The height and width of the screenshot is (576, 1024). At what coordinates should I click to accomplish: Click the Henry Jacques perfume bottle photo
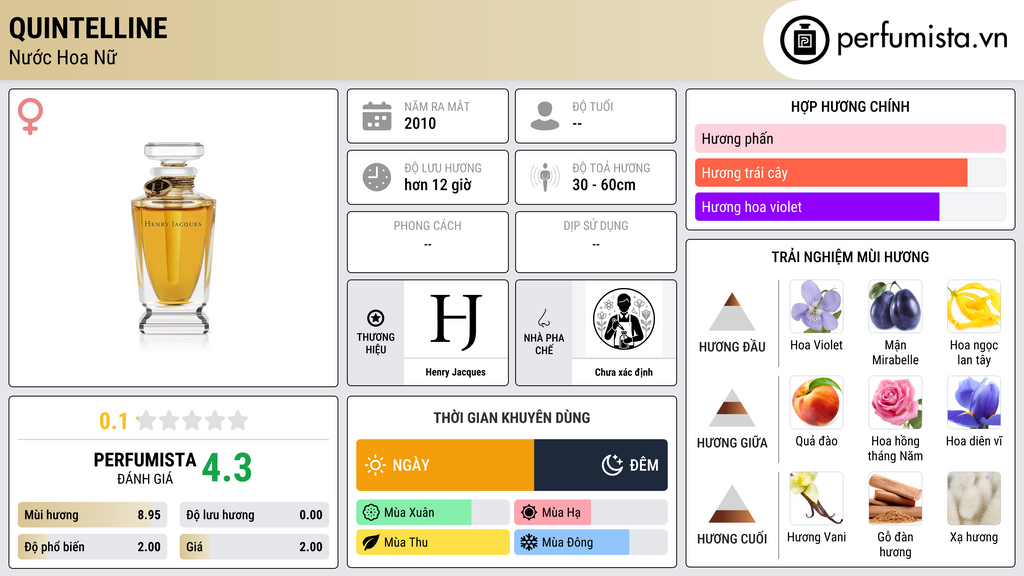(x=173, y=238)
